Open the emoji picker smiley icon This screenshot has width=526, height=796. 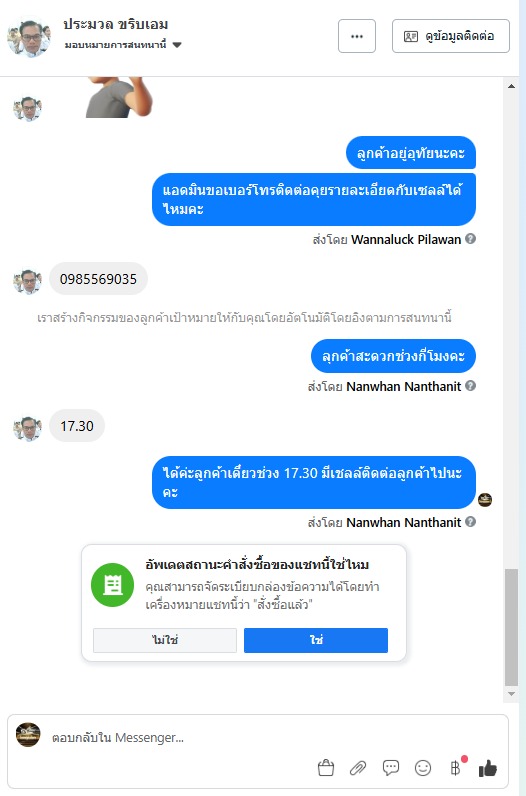pyautogui.click(x=423, y=768)
